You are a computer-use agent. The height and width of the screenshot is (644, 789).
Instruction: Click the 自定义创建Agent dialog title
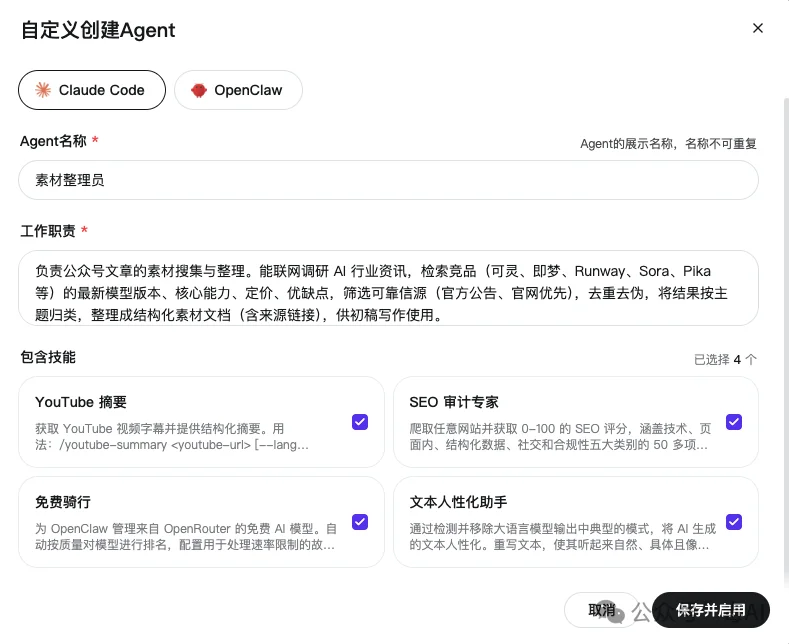[98, 30]
